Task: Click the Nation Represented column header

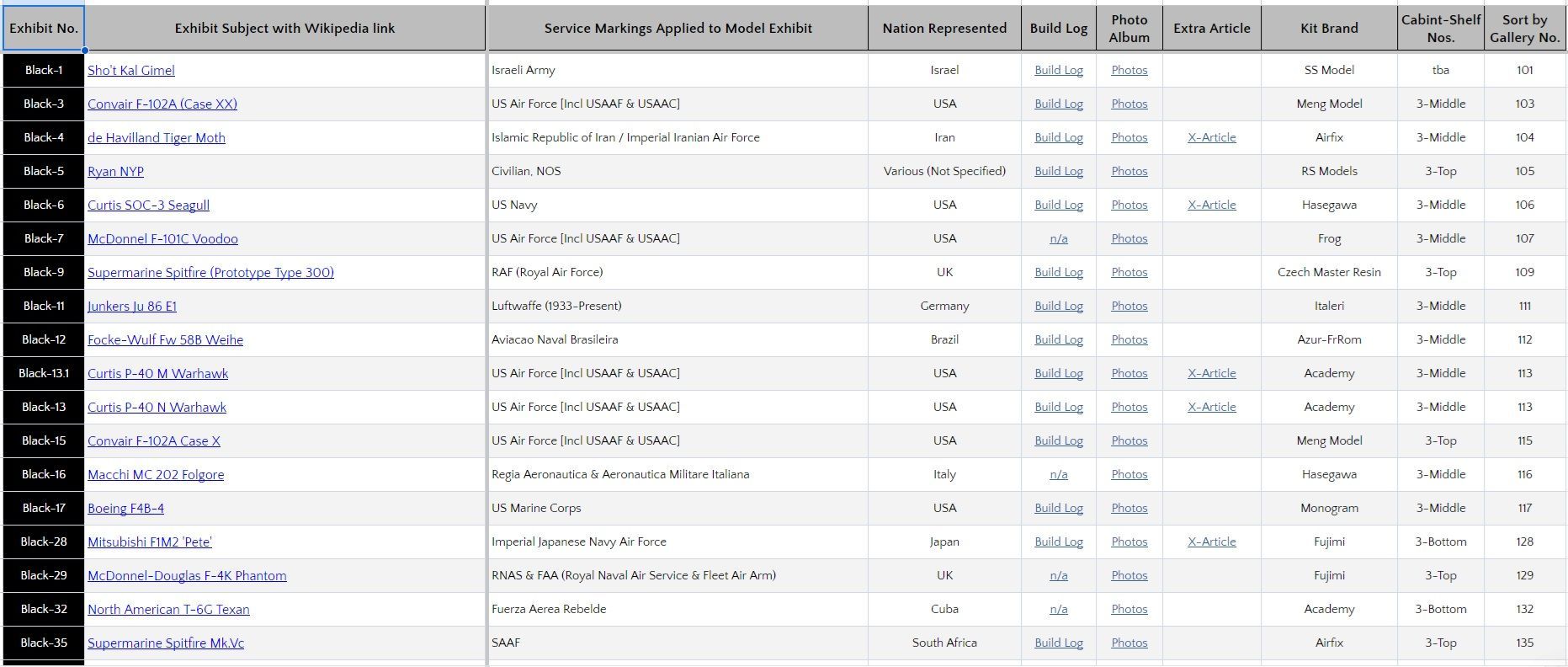Action: 944,29
